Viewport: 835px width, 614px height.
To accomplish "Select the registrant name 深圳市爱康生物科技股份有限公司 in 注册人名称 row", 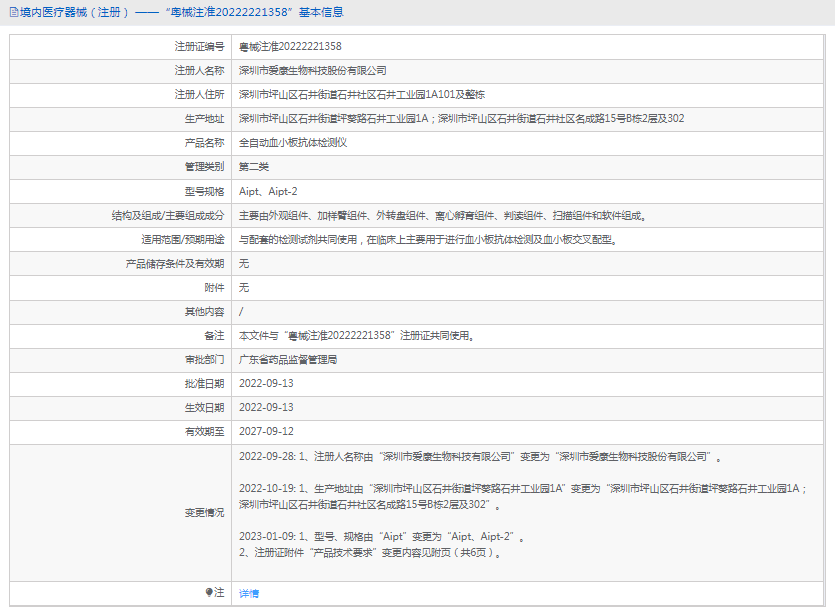I will click(313, 71).
